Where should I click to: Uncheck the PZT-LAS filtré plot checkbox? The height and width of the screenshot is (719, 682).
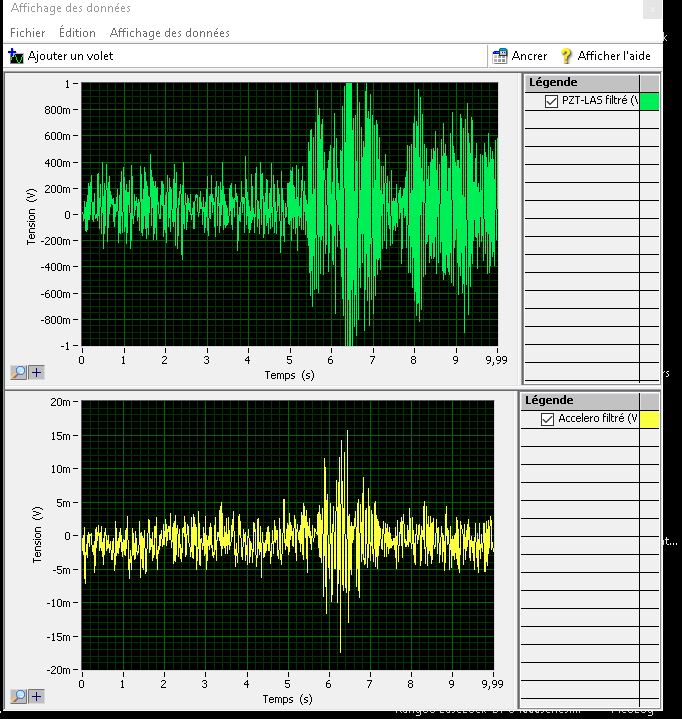click(x=551, y=101)
